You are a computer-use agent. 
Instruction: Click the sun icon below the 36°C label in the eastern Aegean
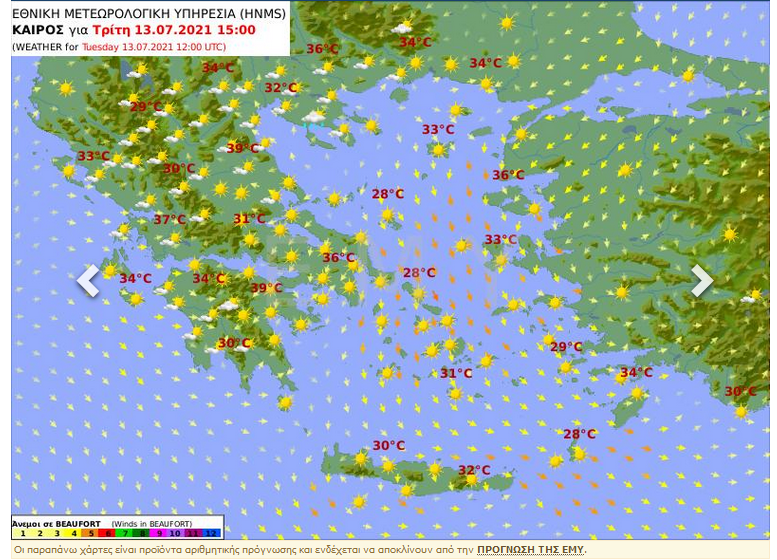tap(534, 208)
